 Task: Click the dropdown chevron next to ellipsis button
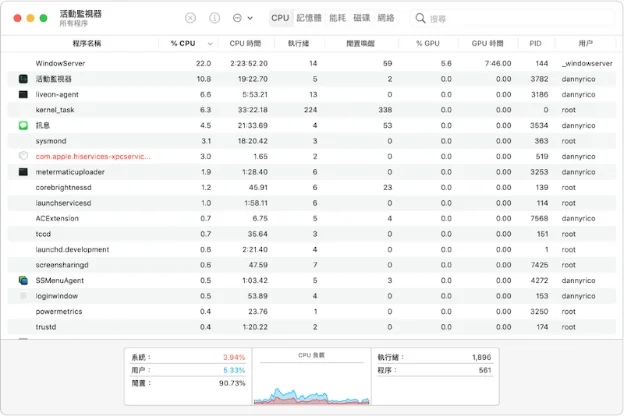pyautogui.click(x=250, y=18)
